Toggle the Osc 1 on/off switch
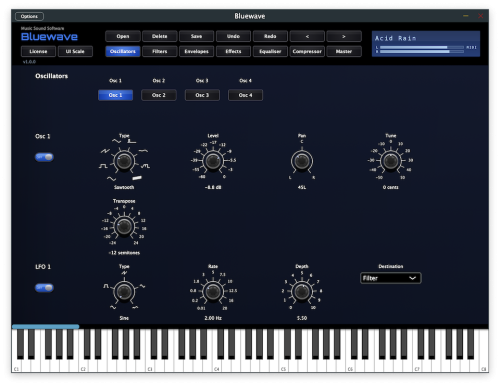The image size is (500, 386). coord(44,157)
